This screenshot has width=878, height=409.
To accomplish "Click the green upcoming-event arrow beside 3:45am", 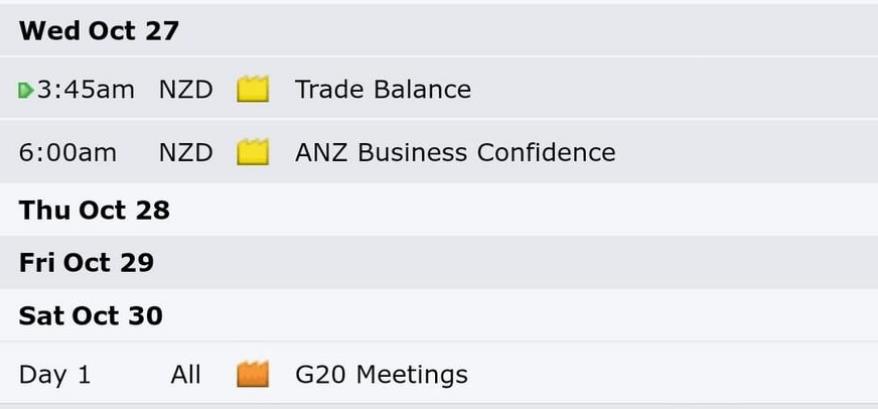I will (26, 90).
